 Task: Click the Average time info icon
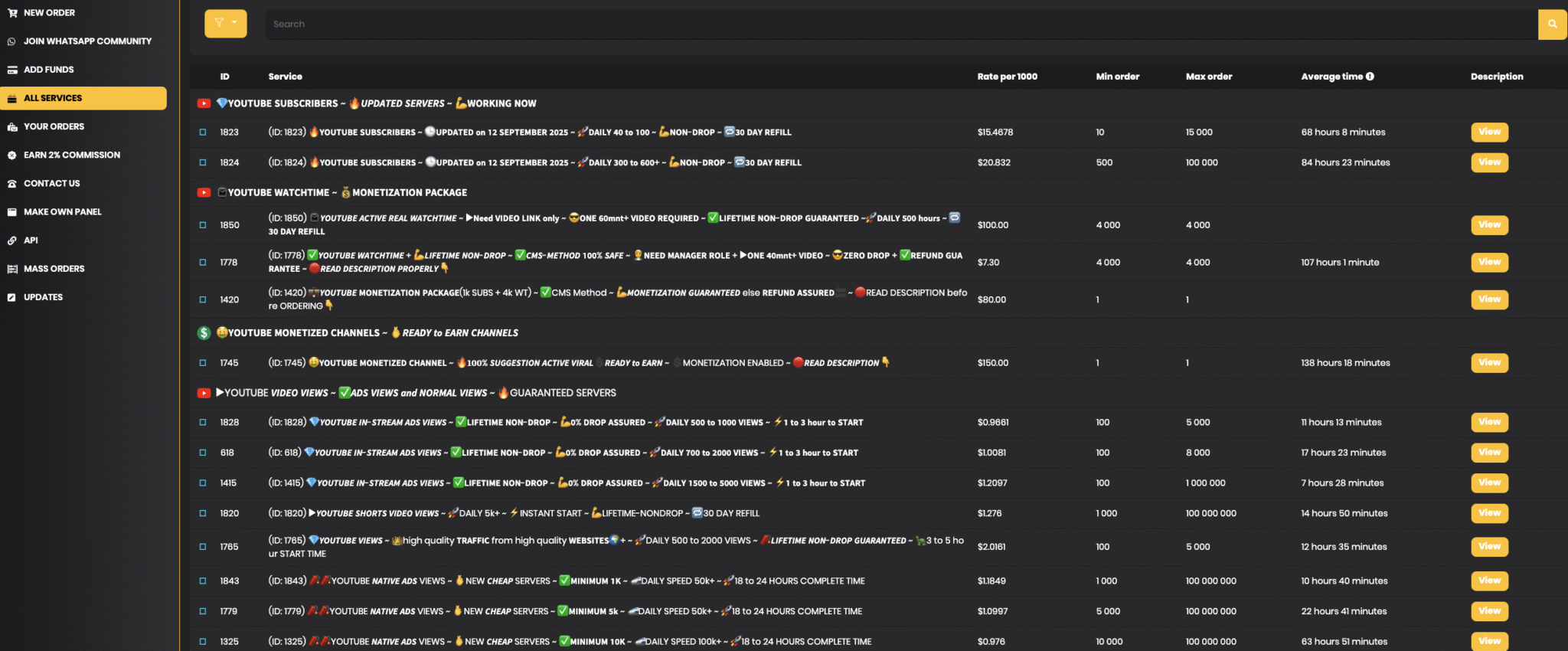pos(1370,77)
